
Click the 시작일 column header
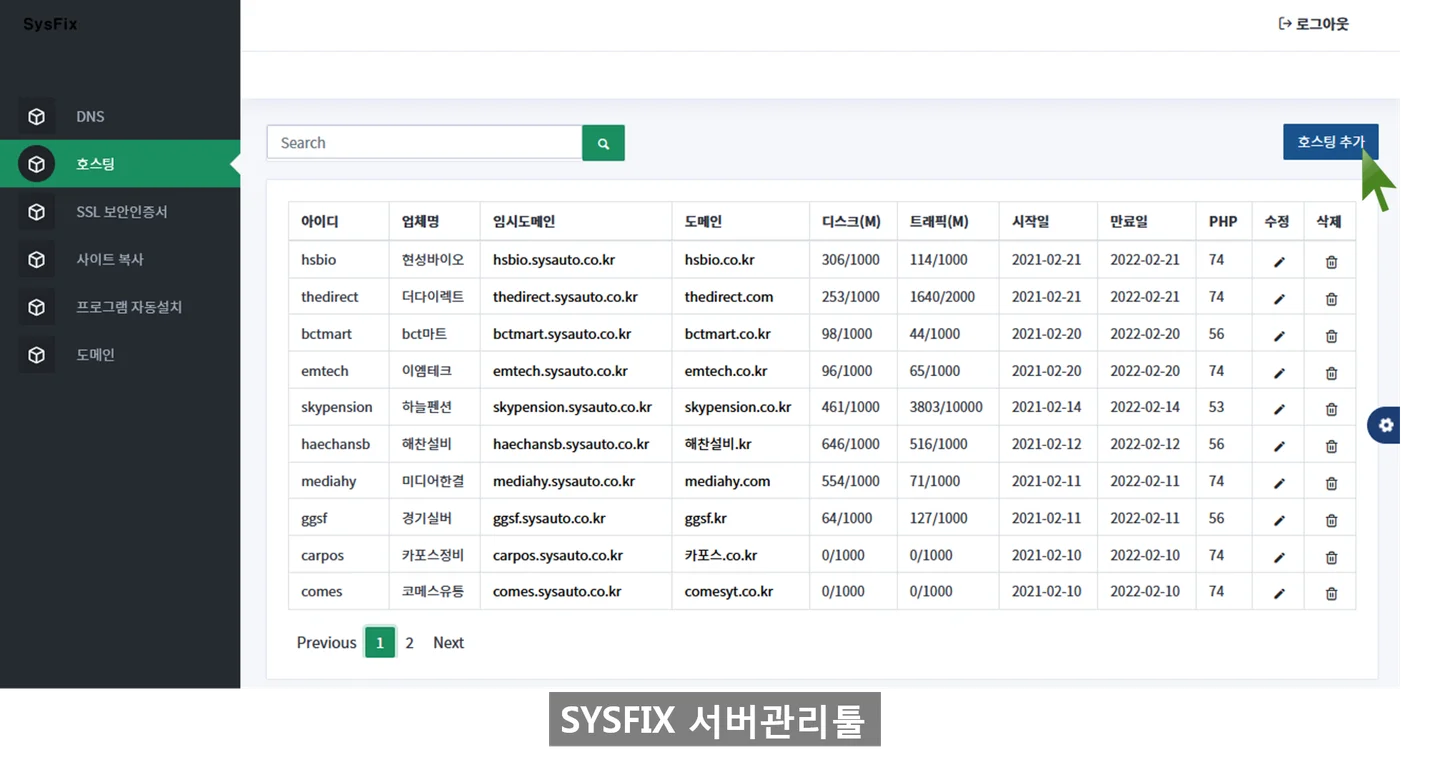pyautogui.click(x=1031, y=222)
